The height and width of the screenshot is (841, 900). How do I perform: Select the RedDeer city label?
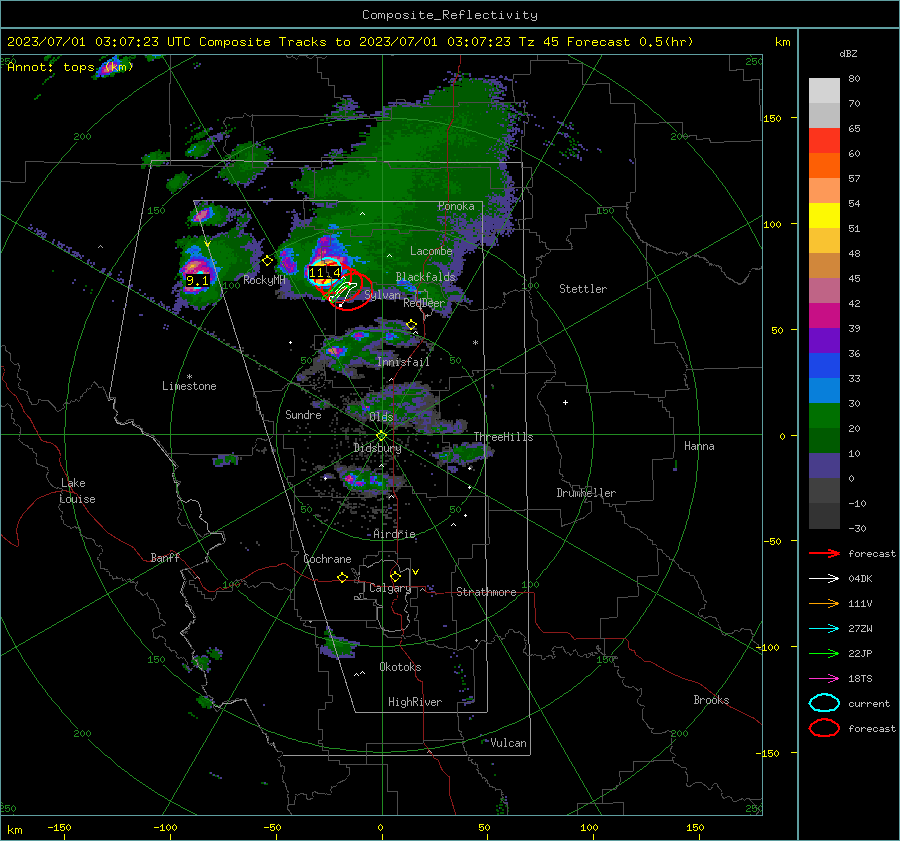[424, 303]
